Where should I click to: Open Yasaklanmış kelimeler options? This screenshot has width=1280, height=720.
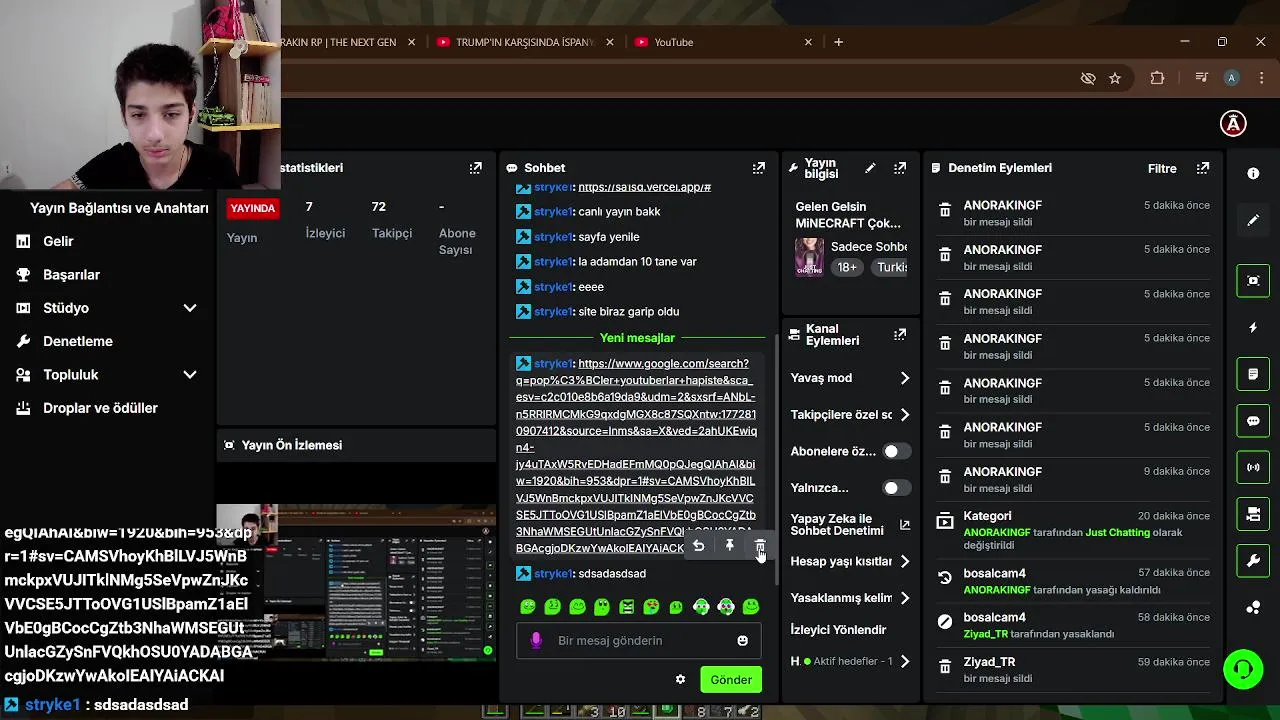point(850,598)
